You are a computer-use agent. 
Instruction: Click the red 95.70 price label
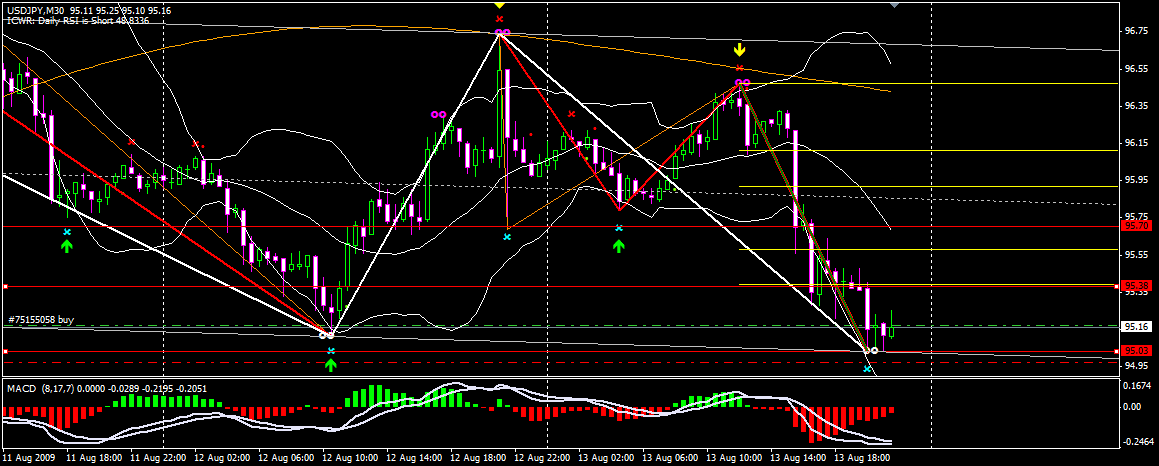1135,226
